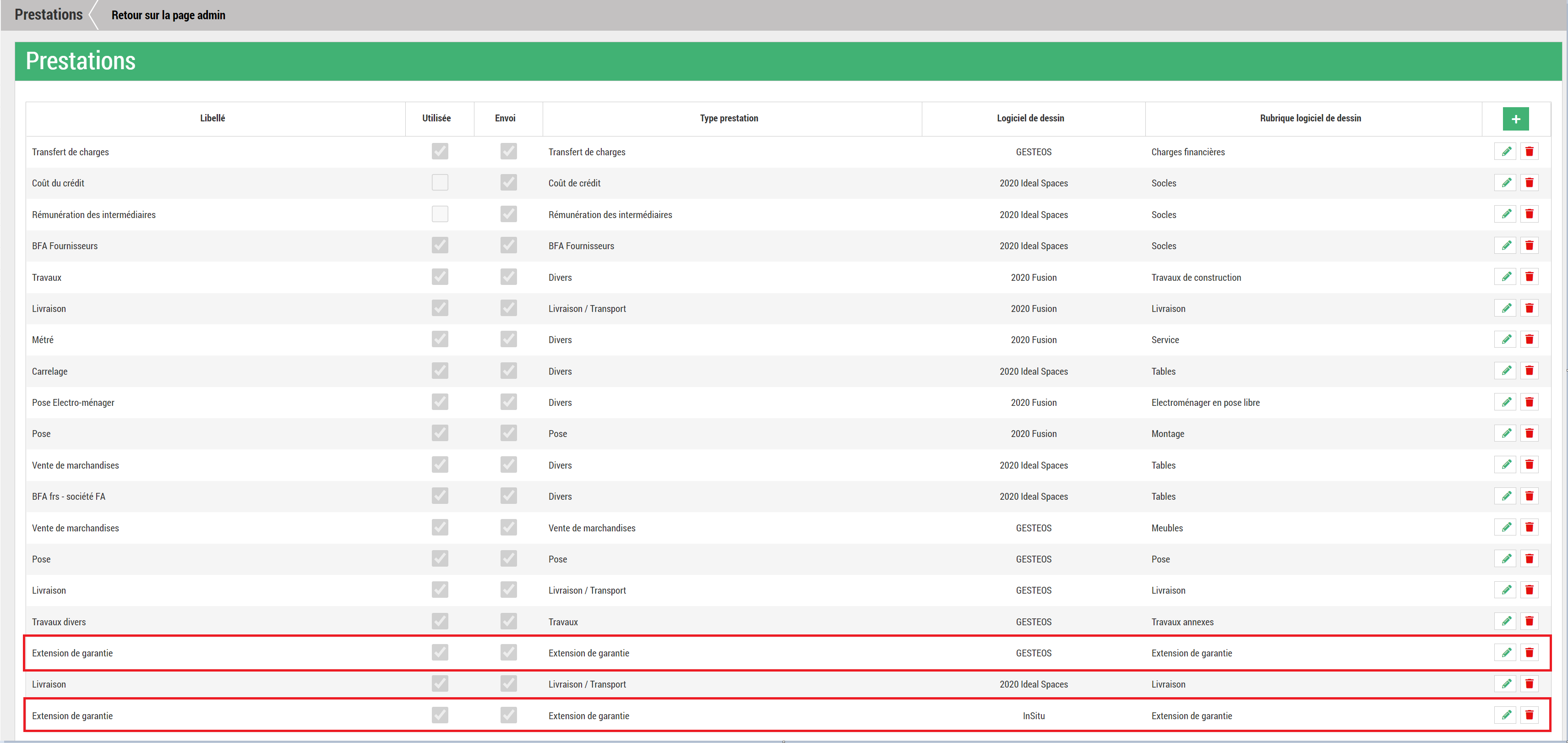Image resolution: width=1568 pixels, height=743 pixels.
Task: Click the Libellé column header
Action: click(212, 118)
